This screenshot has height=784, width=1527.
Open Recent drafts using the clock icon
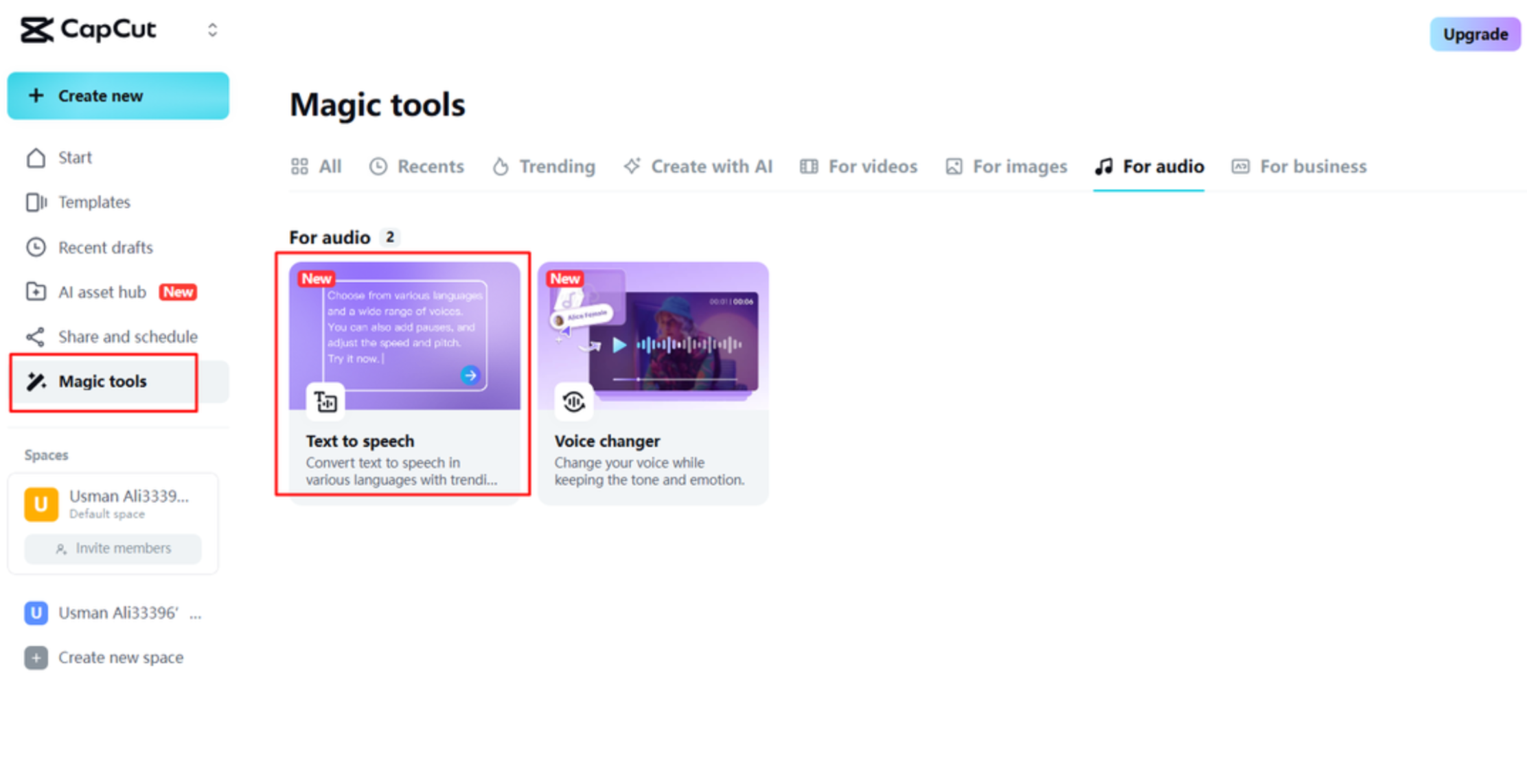[36, 247]
